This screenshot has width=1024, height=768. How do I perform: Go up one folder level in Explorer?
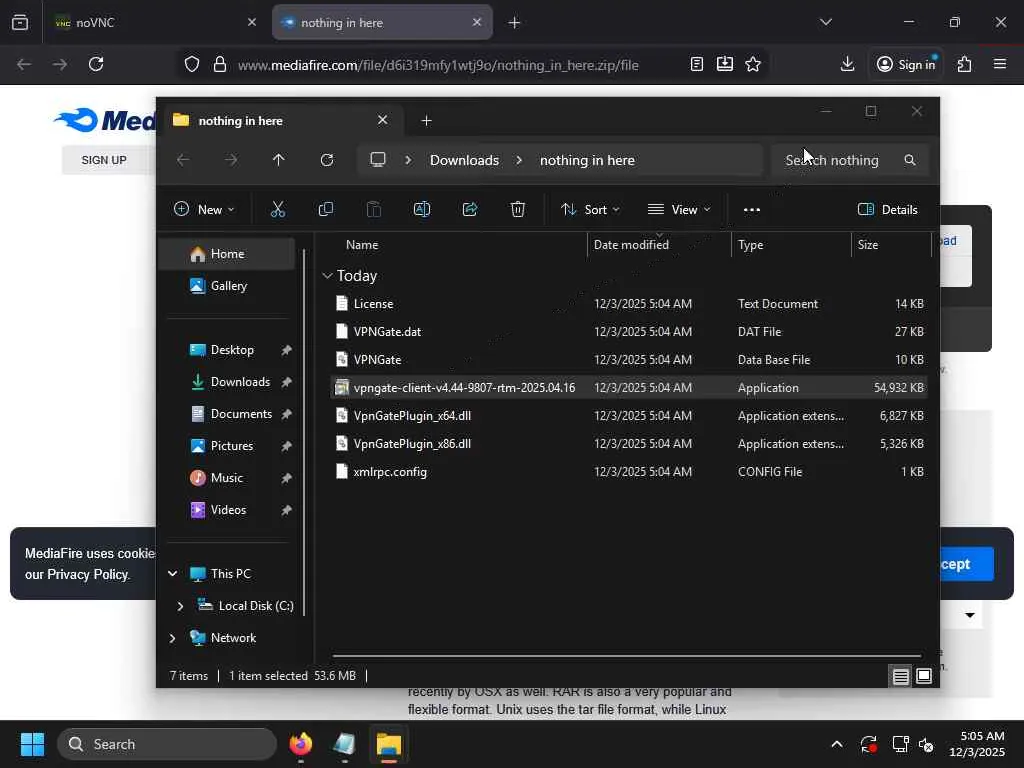(x=278, y=160)
